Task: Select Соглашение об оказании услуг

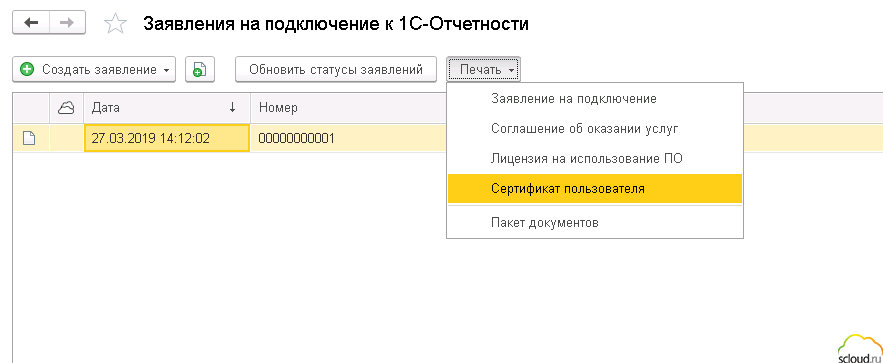Action: click(595, 128)
